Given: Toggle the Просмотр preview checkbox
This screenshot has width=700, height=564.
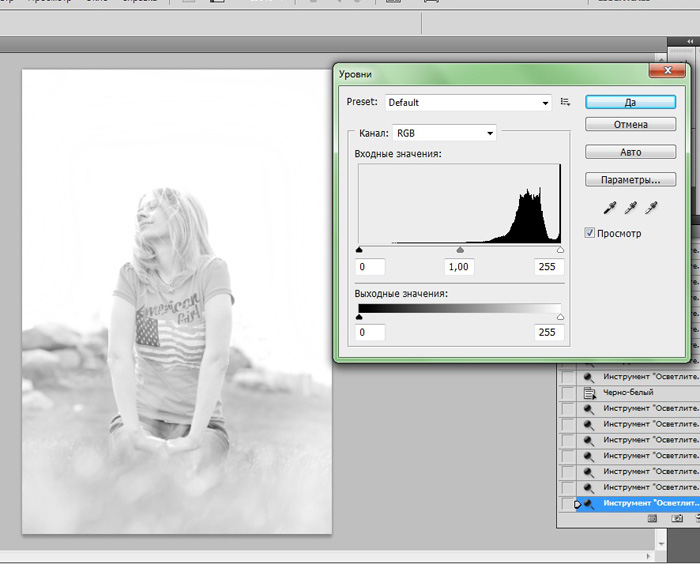Looking at the screenshot, I should (589, 233).
